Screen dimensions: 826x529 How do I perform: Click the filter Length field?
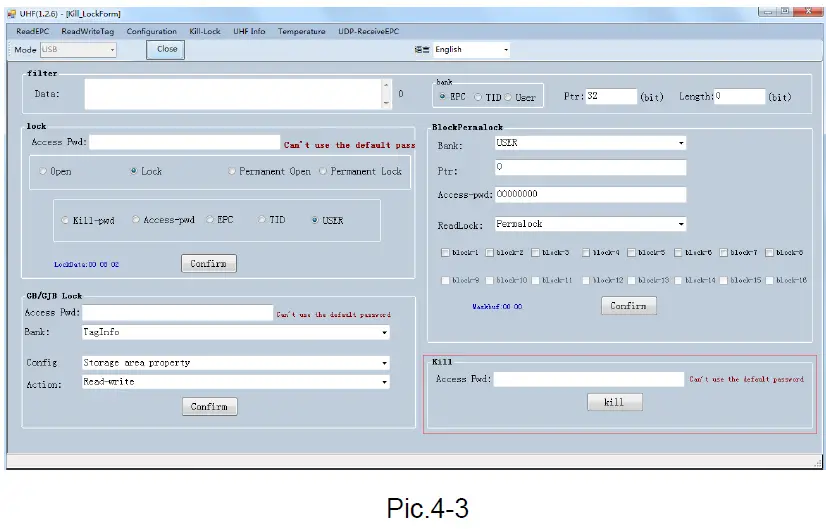739,96
